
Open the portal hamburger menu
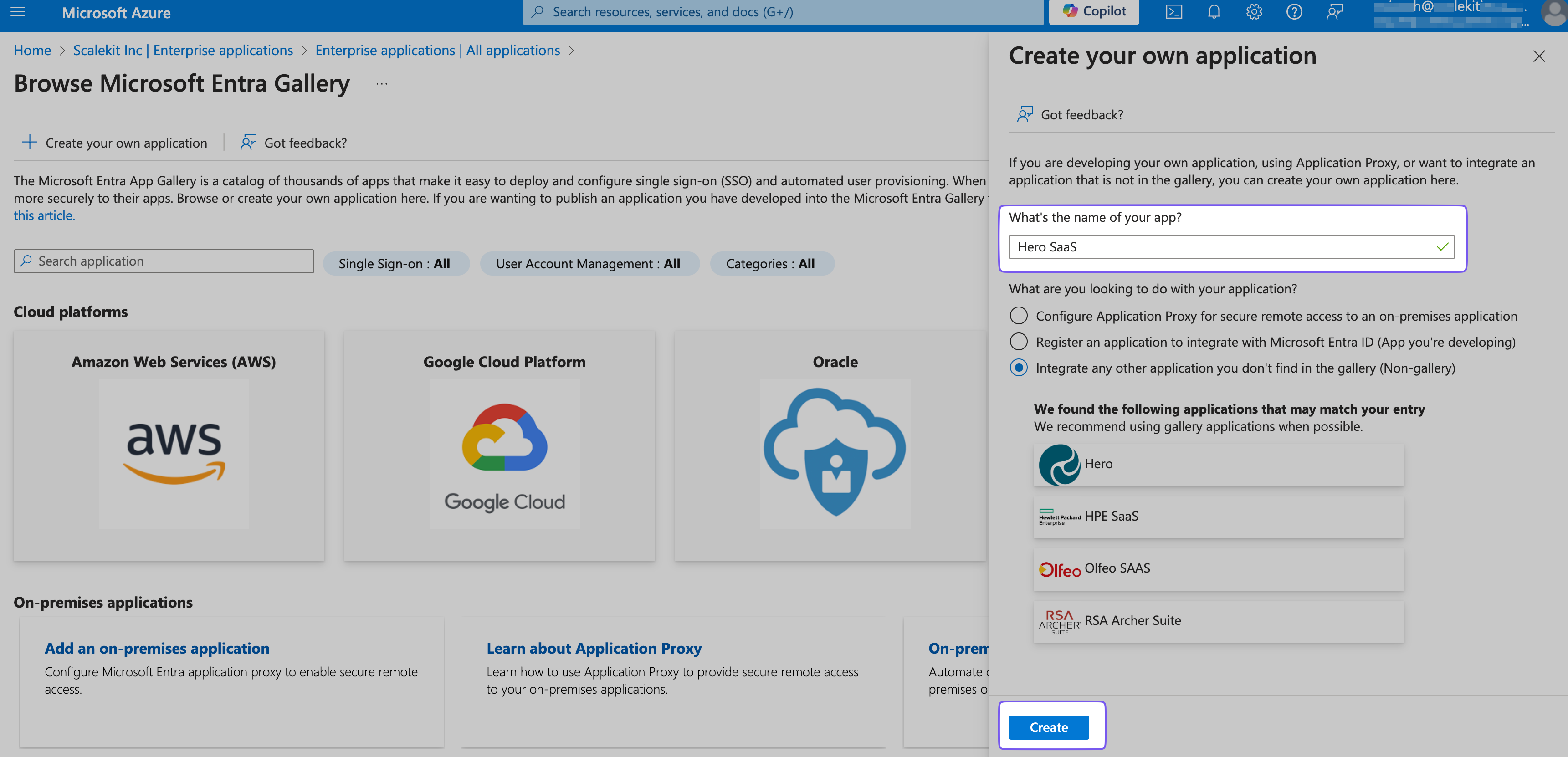pyautogui.click(x=18, y=12)
